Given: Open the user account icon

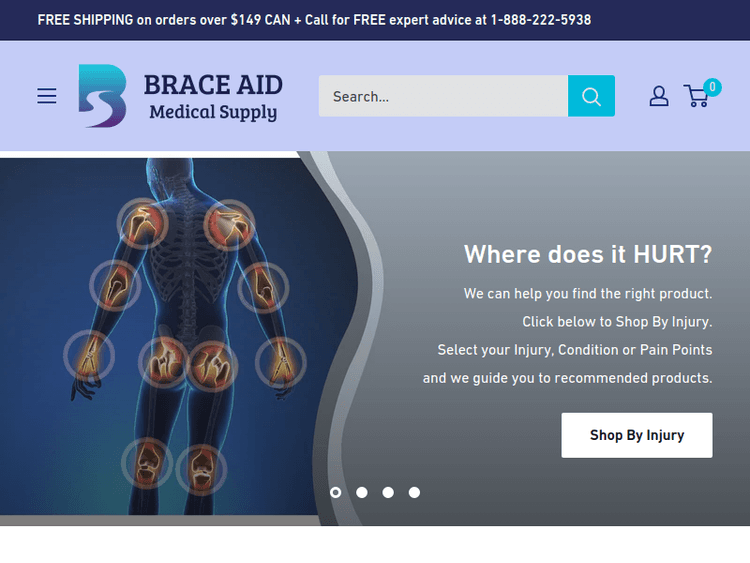Looking at the screenshot, I should tap(659, 96).
